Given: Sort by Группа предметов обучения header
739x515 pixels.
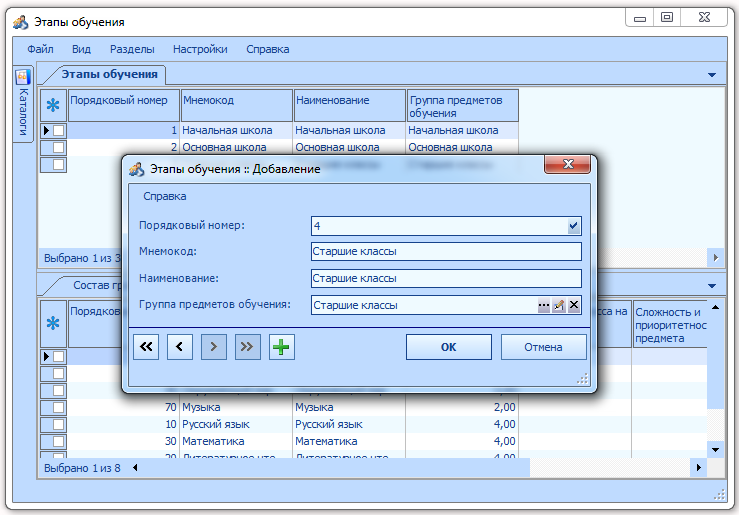Looking at the screenshot, I should (463, 105).
